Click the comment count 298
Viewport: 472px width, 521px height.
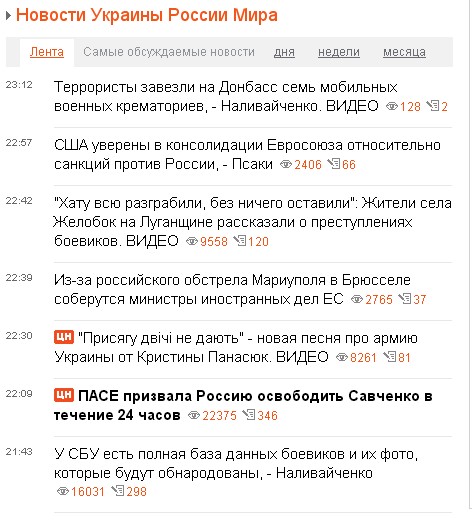(x=136, y=492)
